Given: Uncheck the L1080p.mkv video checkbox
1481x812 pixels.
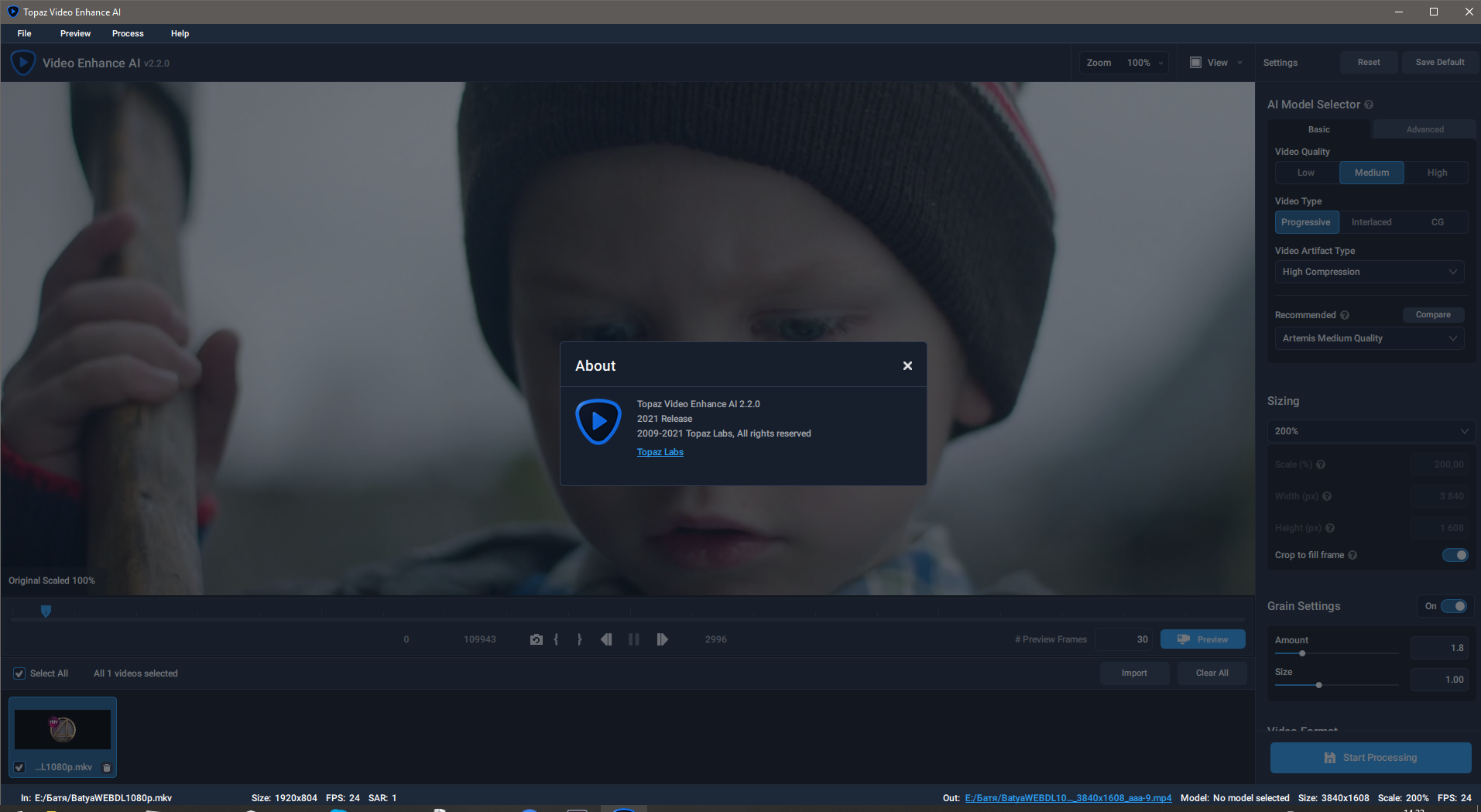Looking at the screenshot, I should pyautogui.click(x=19, y=767).
